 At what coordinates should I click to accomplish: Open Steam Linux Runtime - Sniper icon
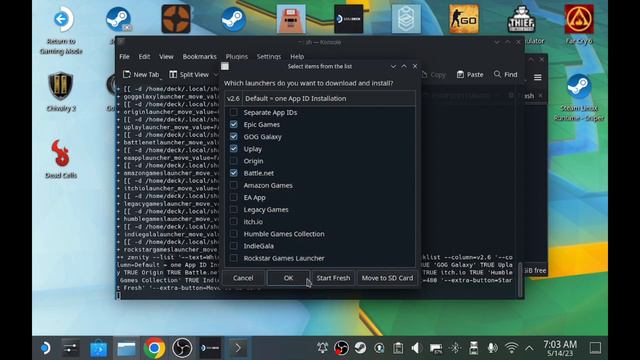tap(579, 97)
